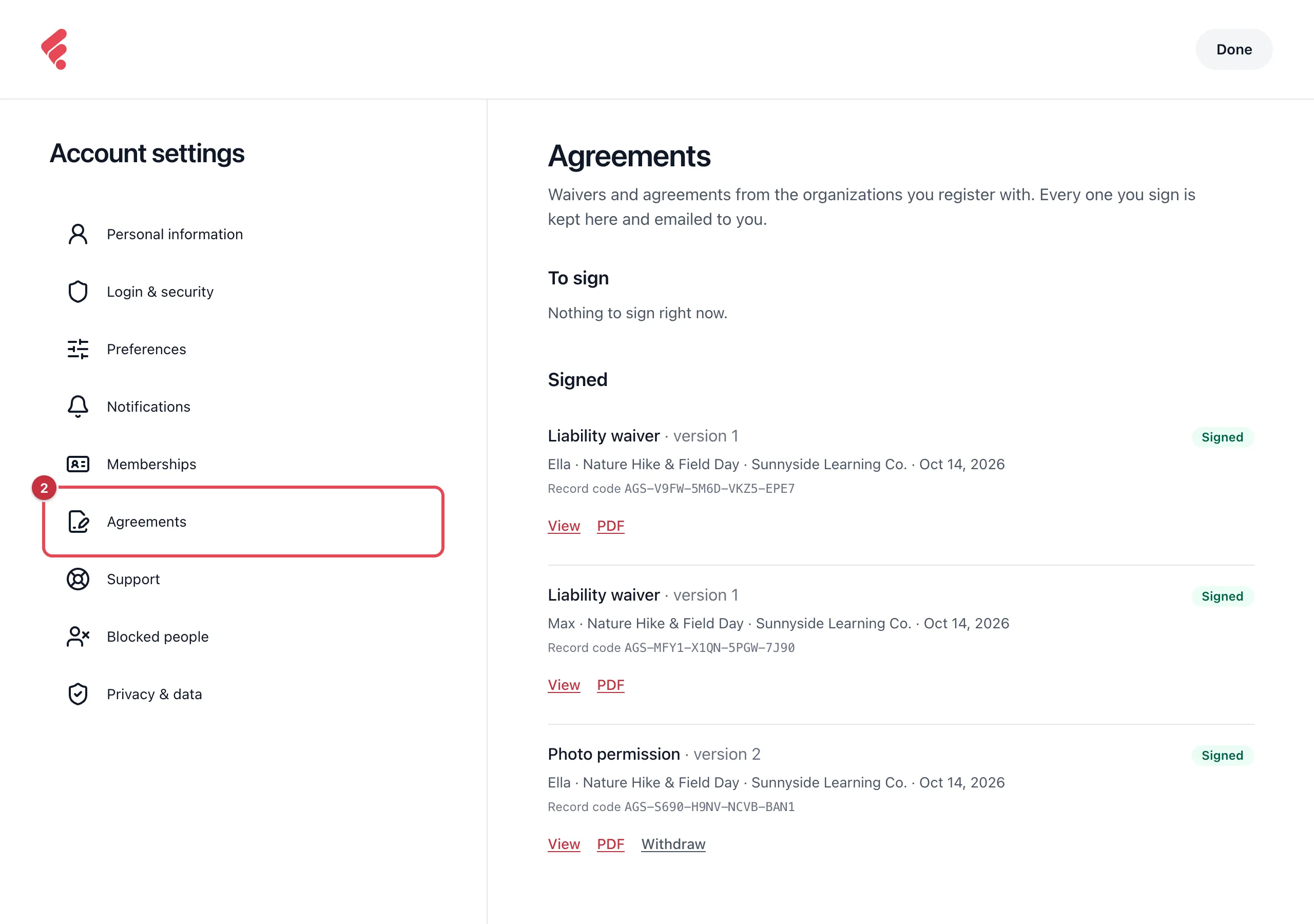The width and height of the screenshot is (1314, 924).
Task: Click the Account settings heading
Action: (x=147, y=153)
